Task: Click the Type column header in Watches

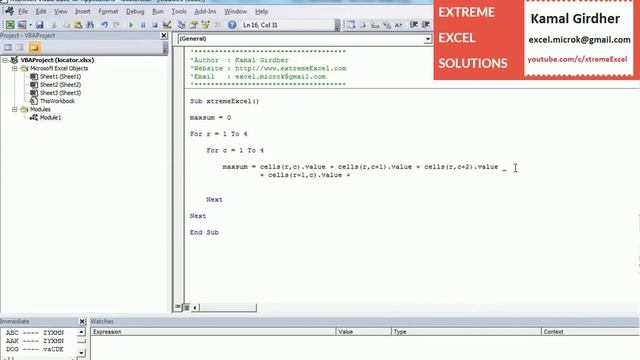Action: [x=466, y=332]
